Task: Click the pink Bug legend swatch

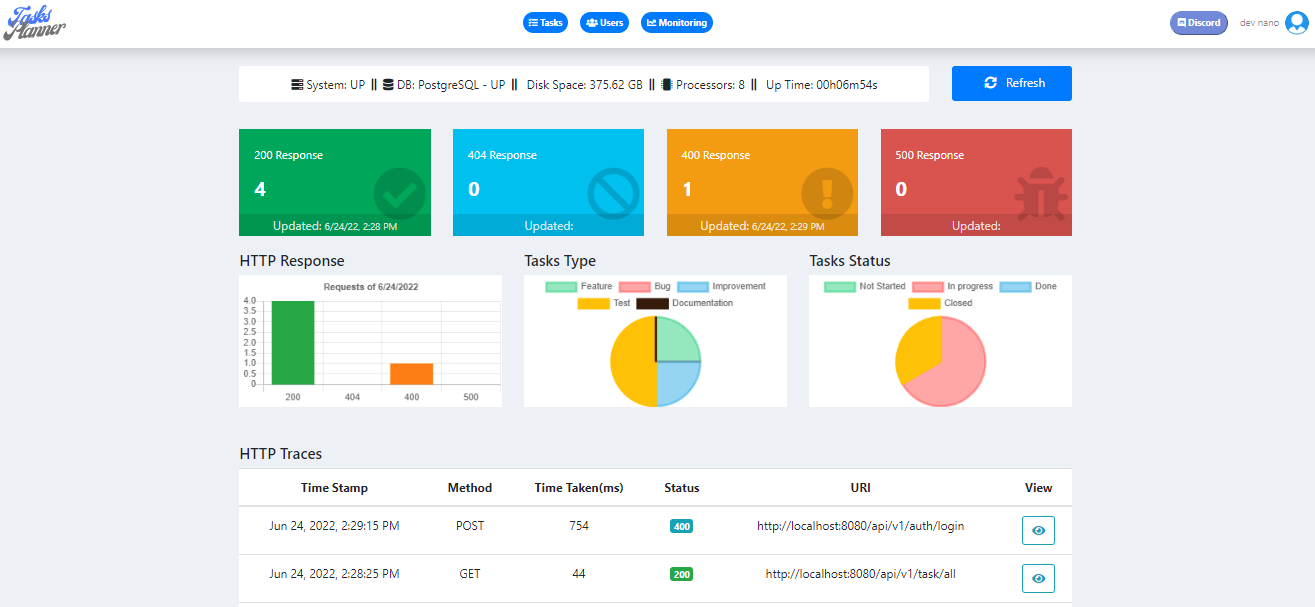Action: click(x=634, y=286)
